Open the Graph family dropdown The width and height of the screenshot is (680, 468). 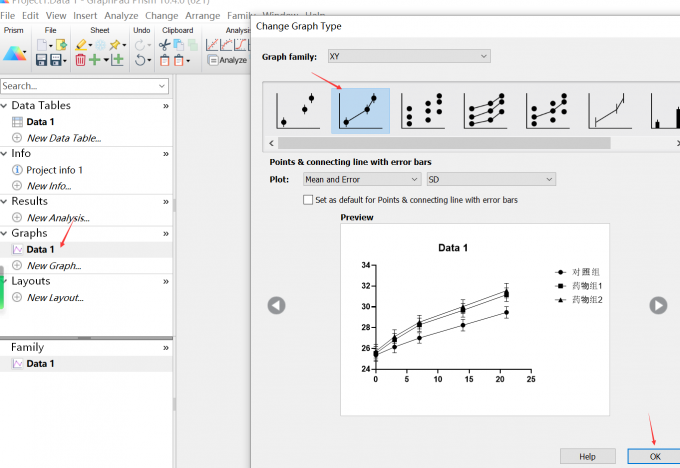click(x=409, y=56)
